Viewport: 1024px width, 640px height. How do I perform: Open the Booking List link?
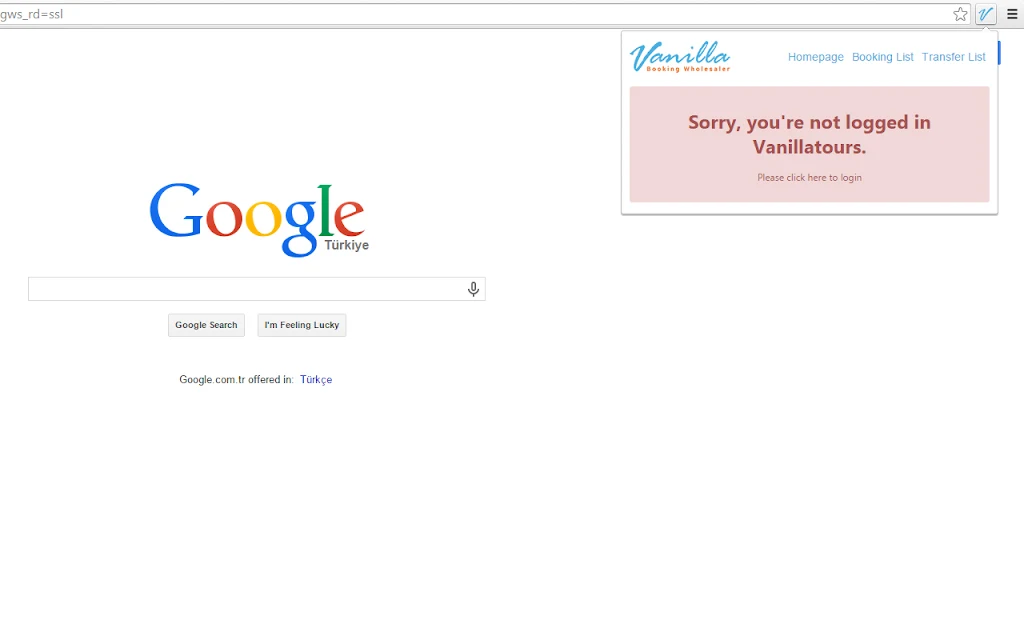point(882,57)
